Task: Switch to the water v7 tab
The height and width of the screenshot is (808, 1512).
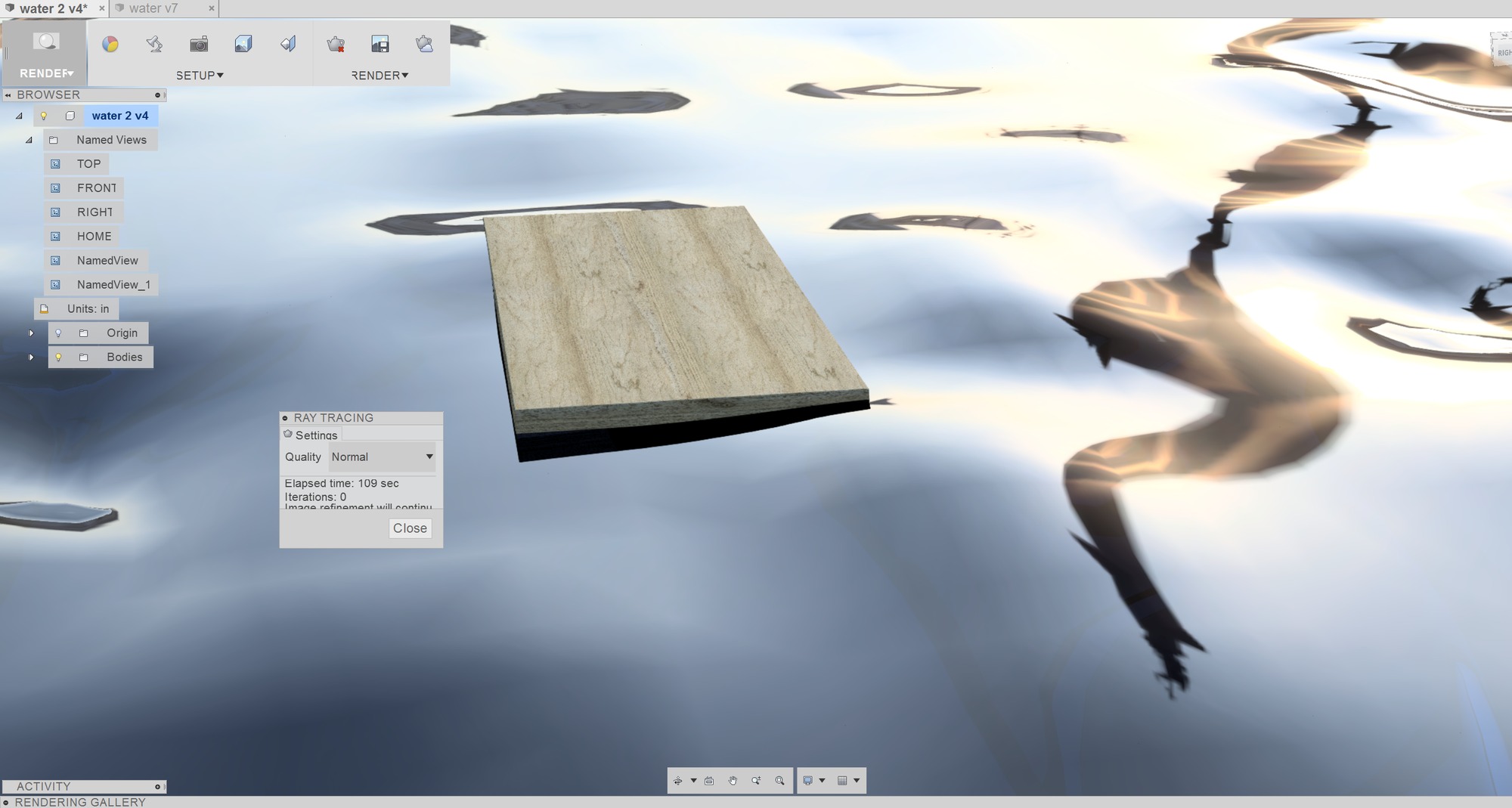Action: tap(155, 8)
